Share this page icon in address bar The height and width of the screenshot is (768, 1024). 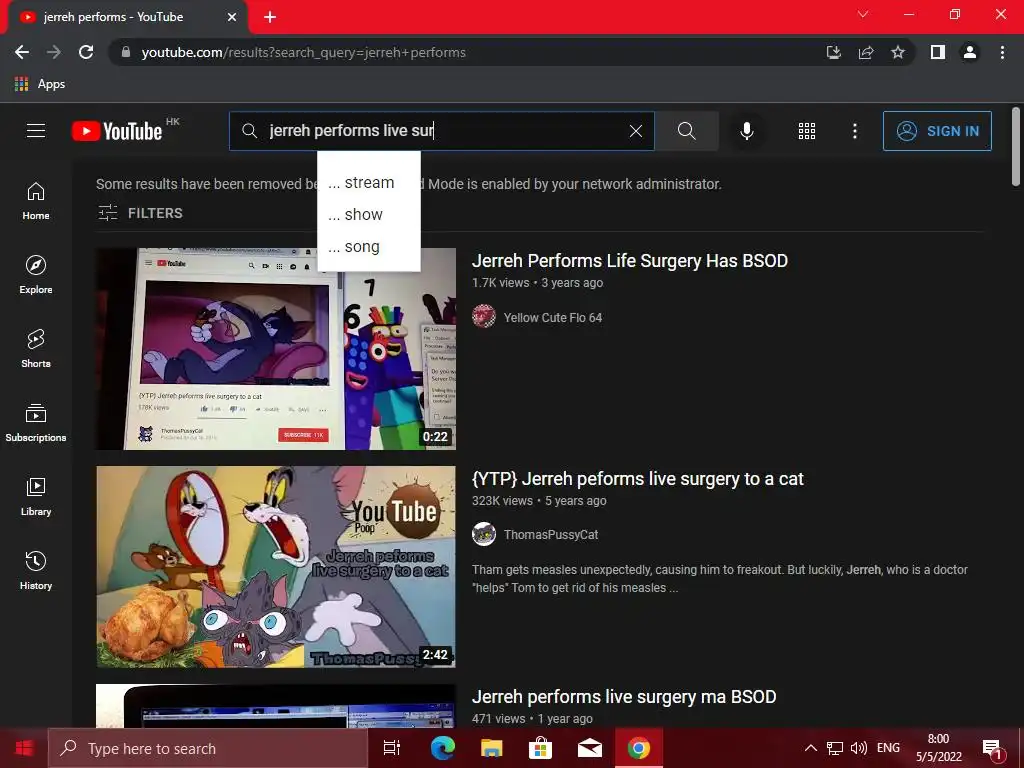[x=866, y=52]
